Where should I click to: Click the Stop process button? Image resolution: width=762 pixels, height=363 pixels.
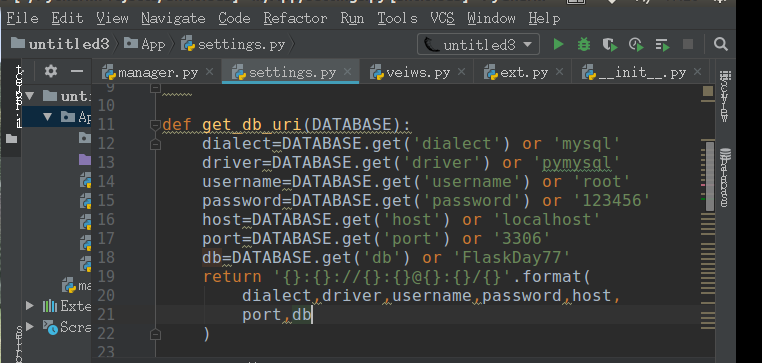coord(688,45)
